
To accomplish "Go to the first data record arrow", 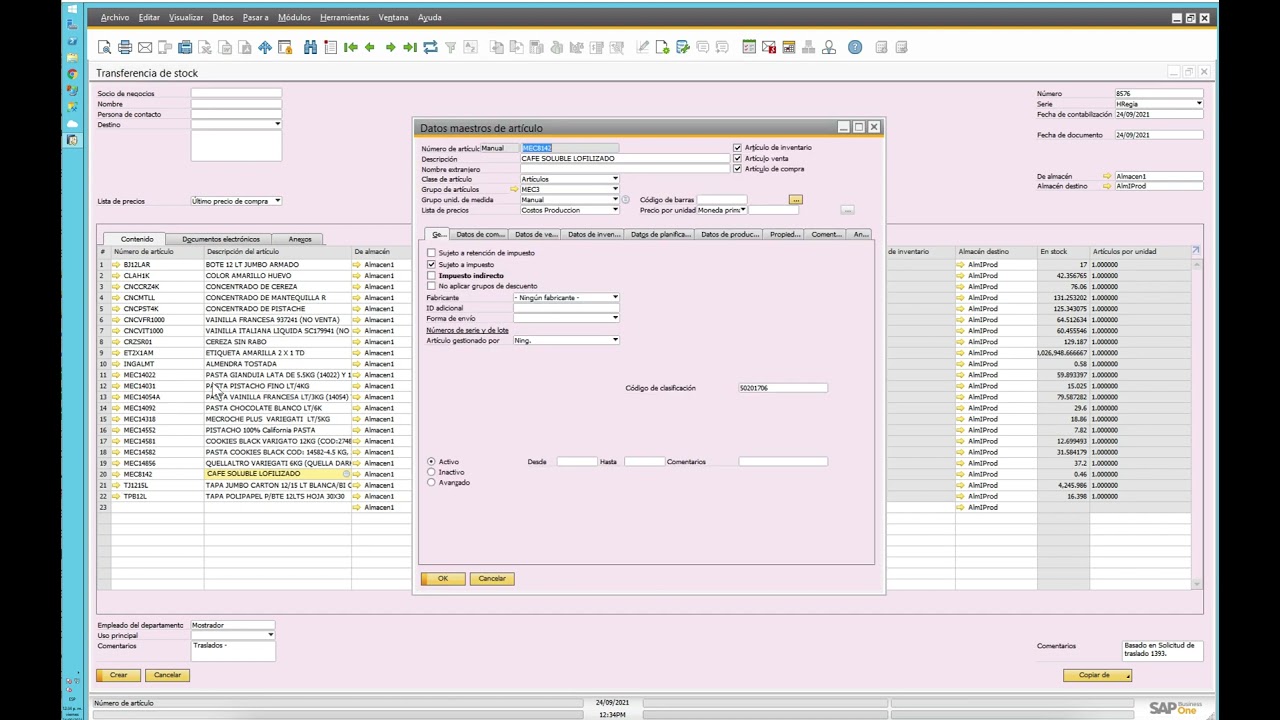I will tap(350, 47).
